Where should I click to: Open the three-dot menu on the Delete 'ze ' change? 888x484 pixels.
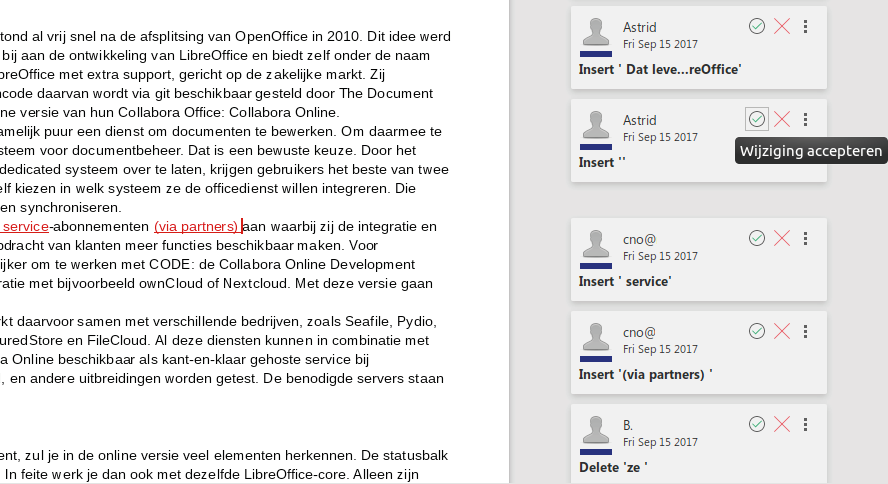(807, 424)
